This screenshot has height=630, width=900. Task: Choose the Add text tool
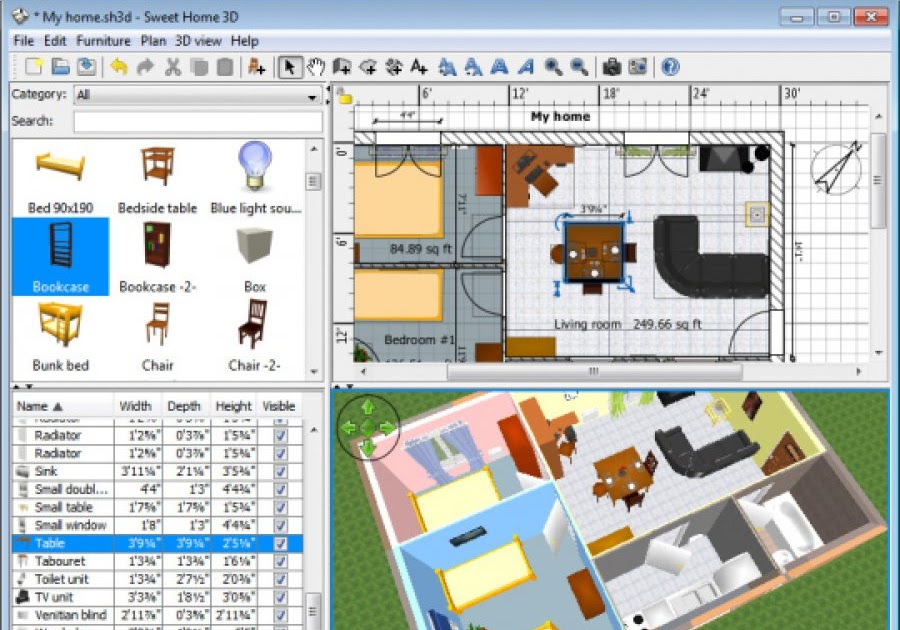click(x=419, y=67)
